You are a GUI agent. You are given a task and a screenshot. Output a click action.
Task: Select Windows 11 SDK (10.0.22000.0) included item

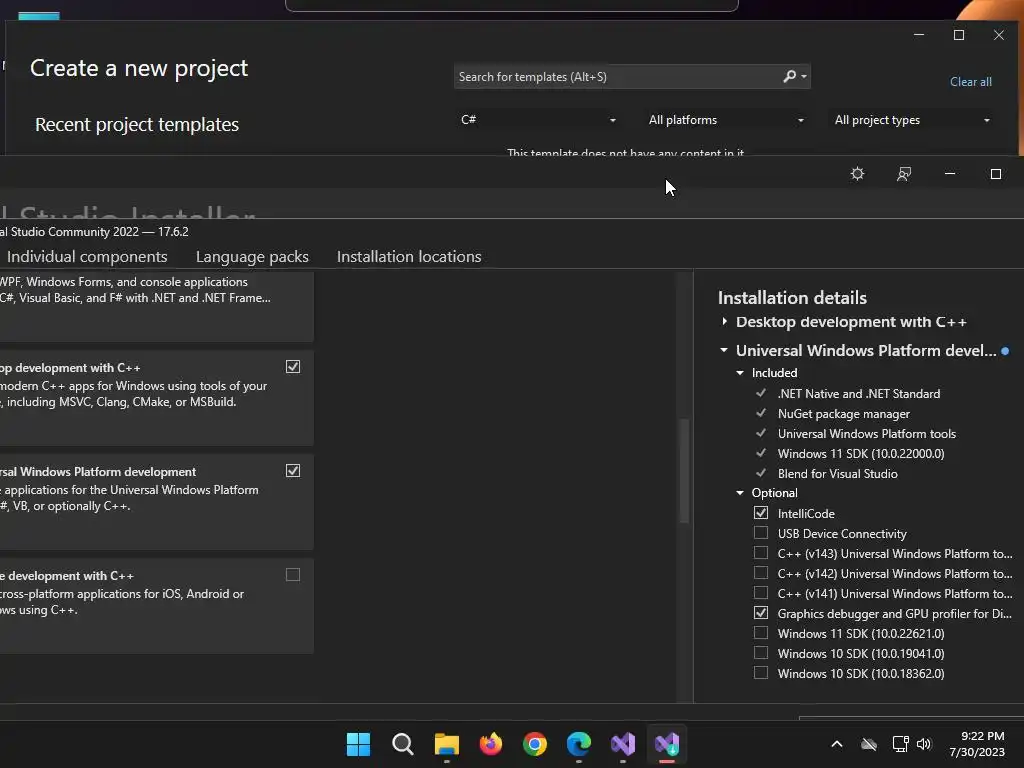click(861, 454)
